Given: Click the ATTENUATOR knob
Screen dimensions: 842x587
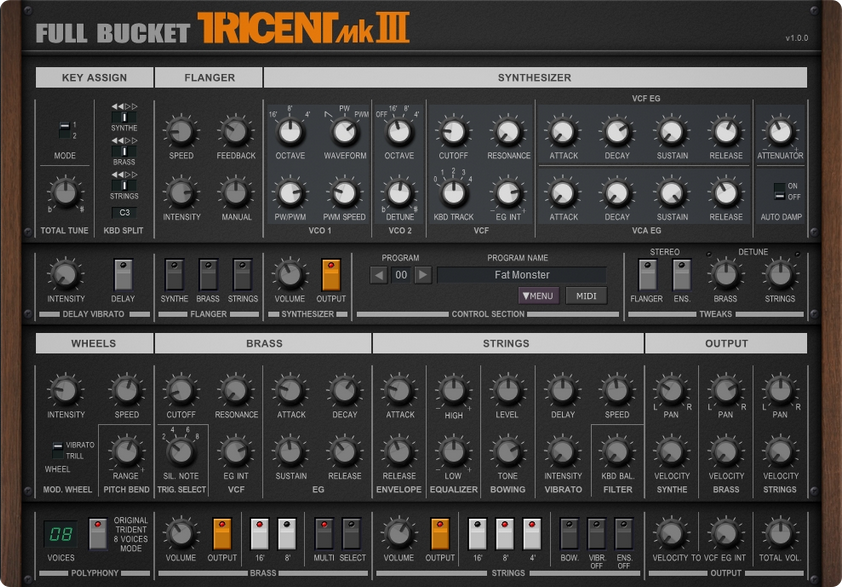Looking at the screenshot, I should tap(780, 132).
